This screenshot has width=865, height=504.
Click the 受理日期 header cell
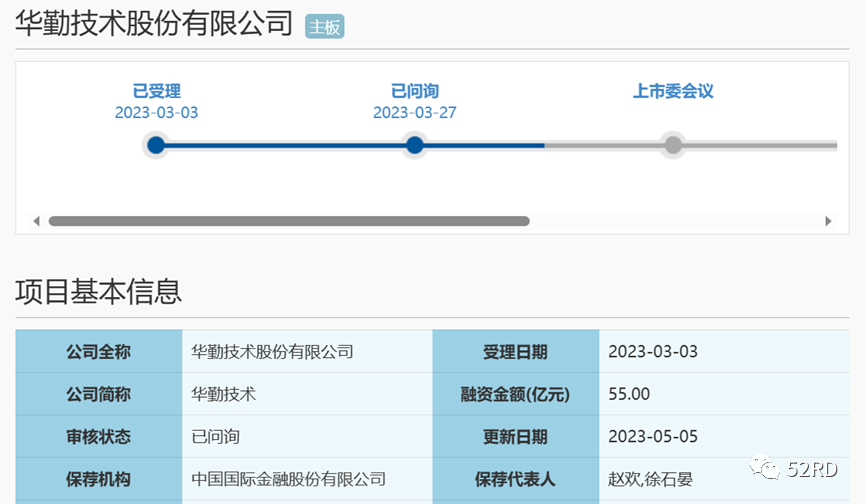(x=516, y=351)
